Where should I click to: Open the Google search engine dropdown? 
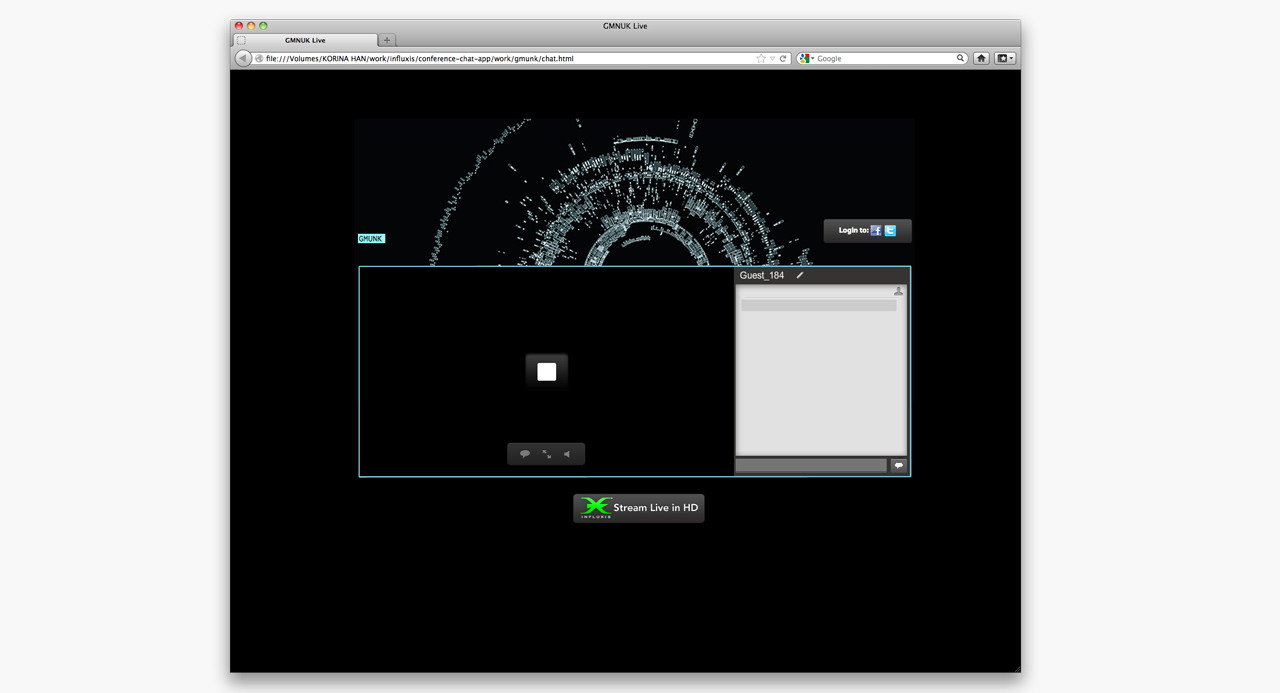tap(807, 59)
